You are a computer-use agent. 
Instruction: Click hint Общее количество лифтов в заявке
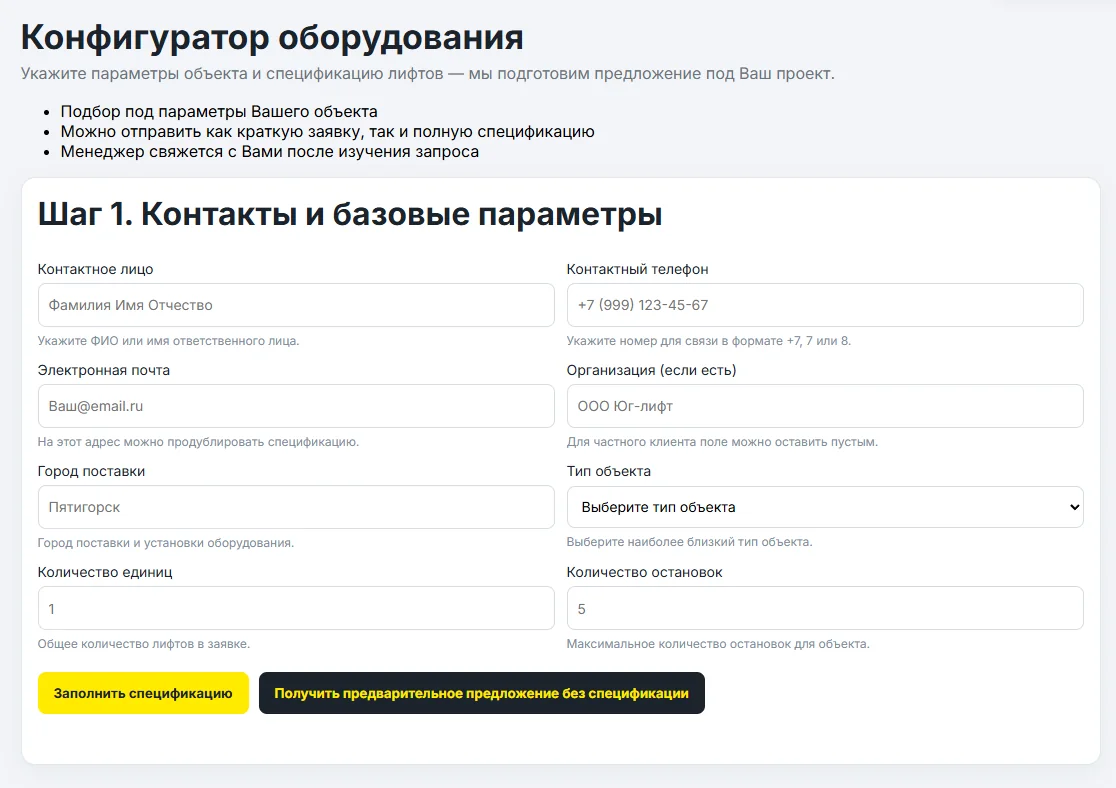(144, 644)
